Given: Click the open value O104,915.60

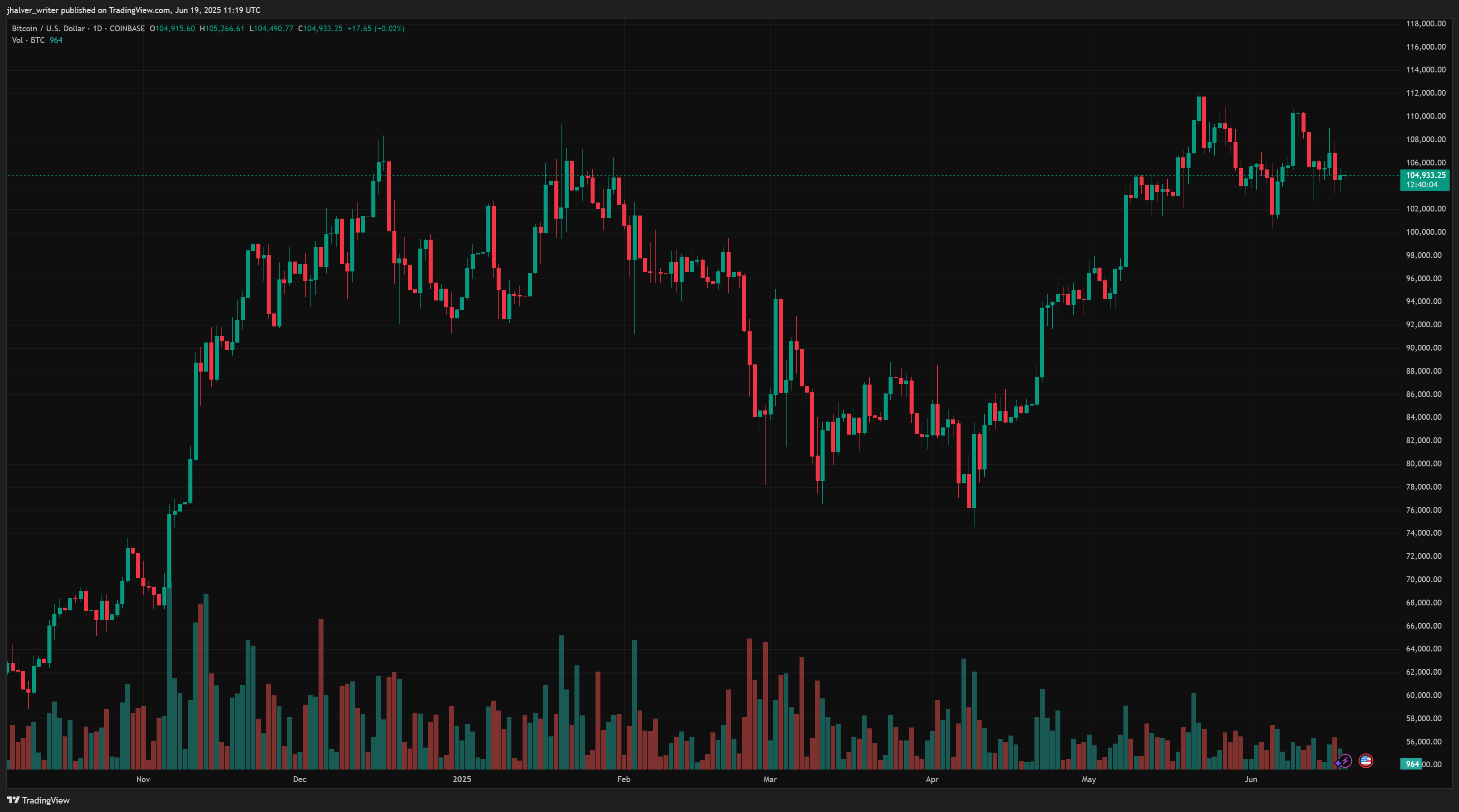Looking at the screenshot, I should [172, 28].
